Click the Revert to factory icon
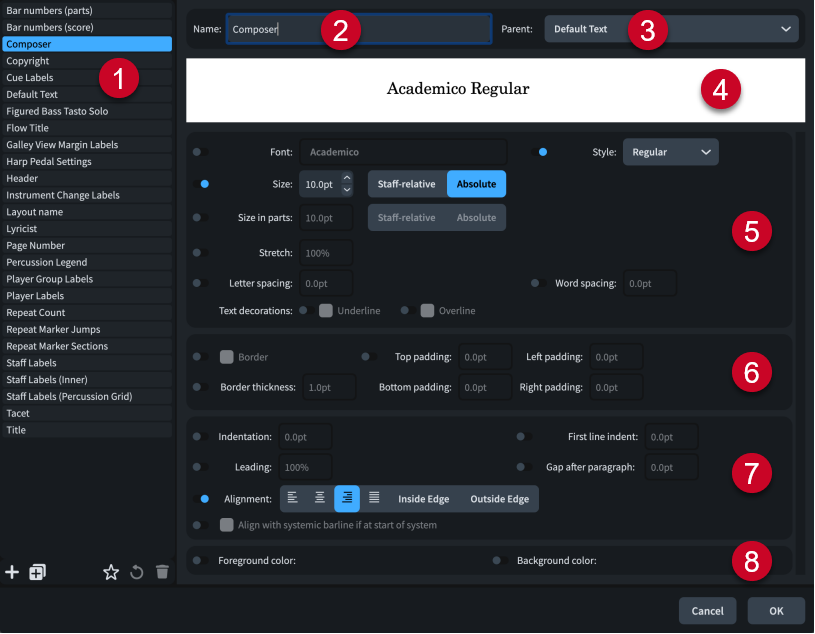815x634 pixels. 137,572
